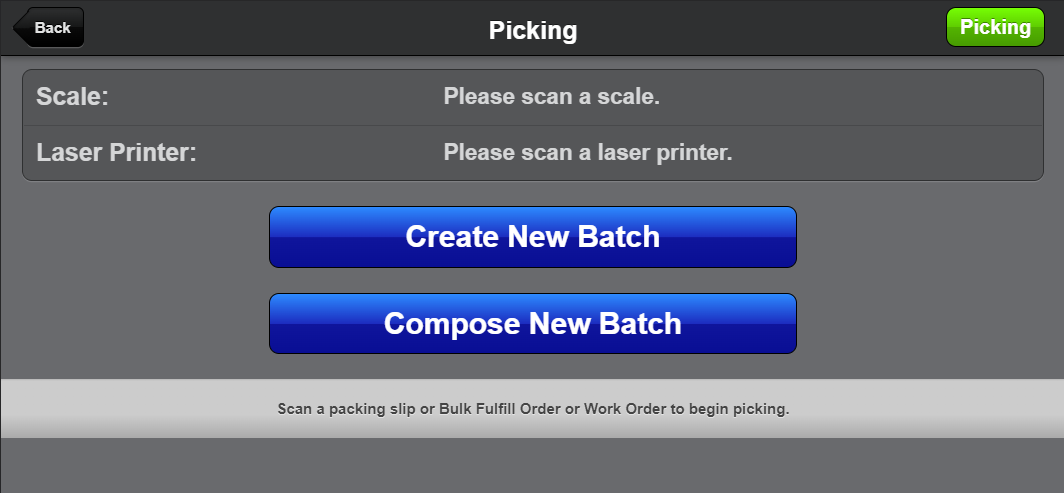Start a new batch with Create New Batch

tap(532, 237)
